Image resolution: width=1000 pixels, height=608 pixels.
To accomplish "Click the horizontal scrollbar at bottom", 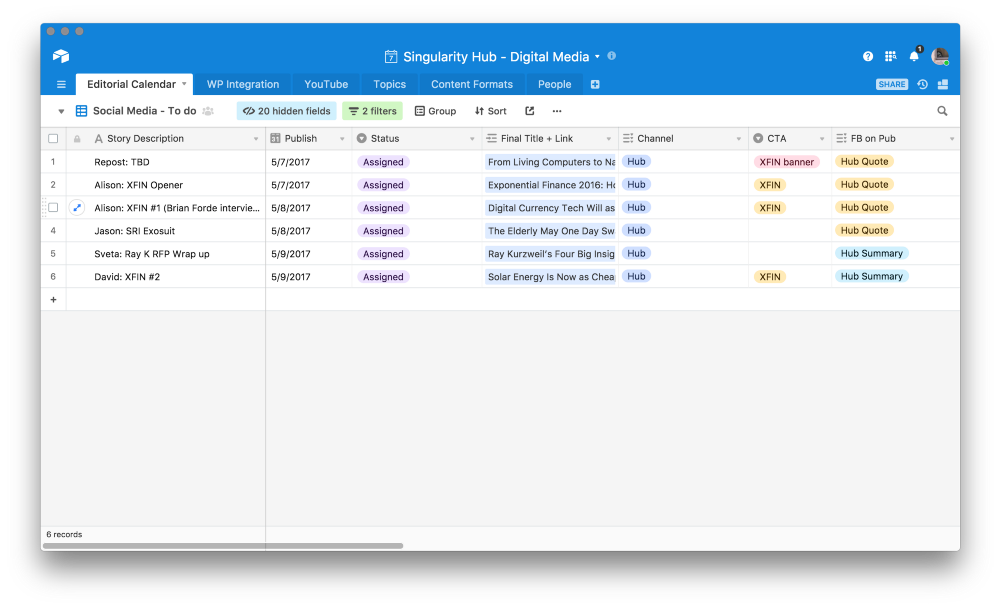I will [x=223, y=546].
